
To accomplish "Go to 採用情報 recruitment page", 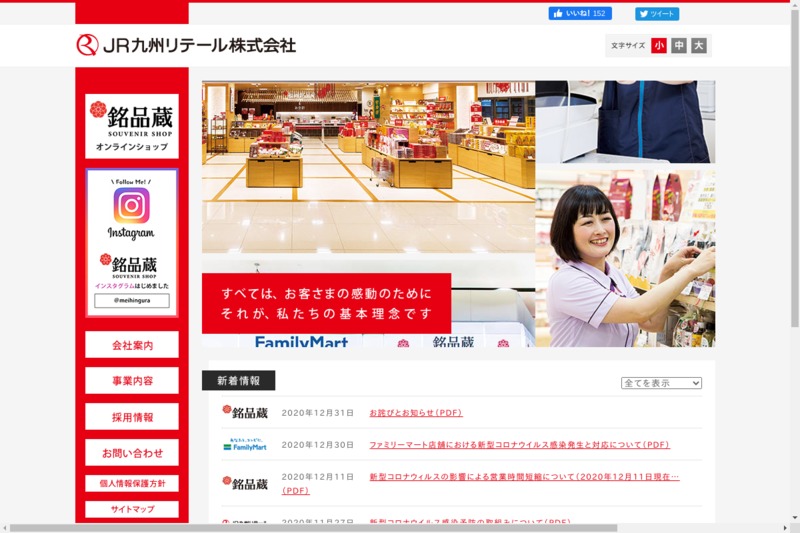I will pos(132,417).
